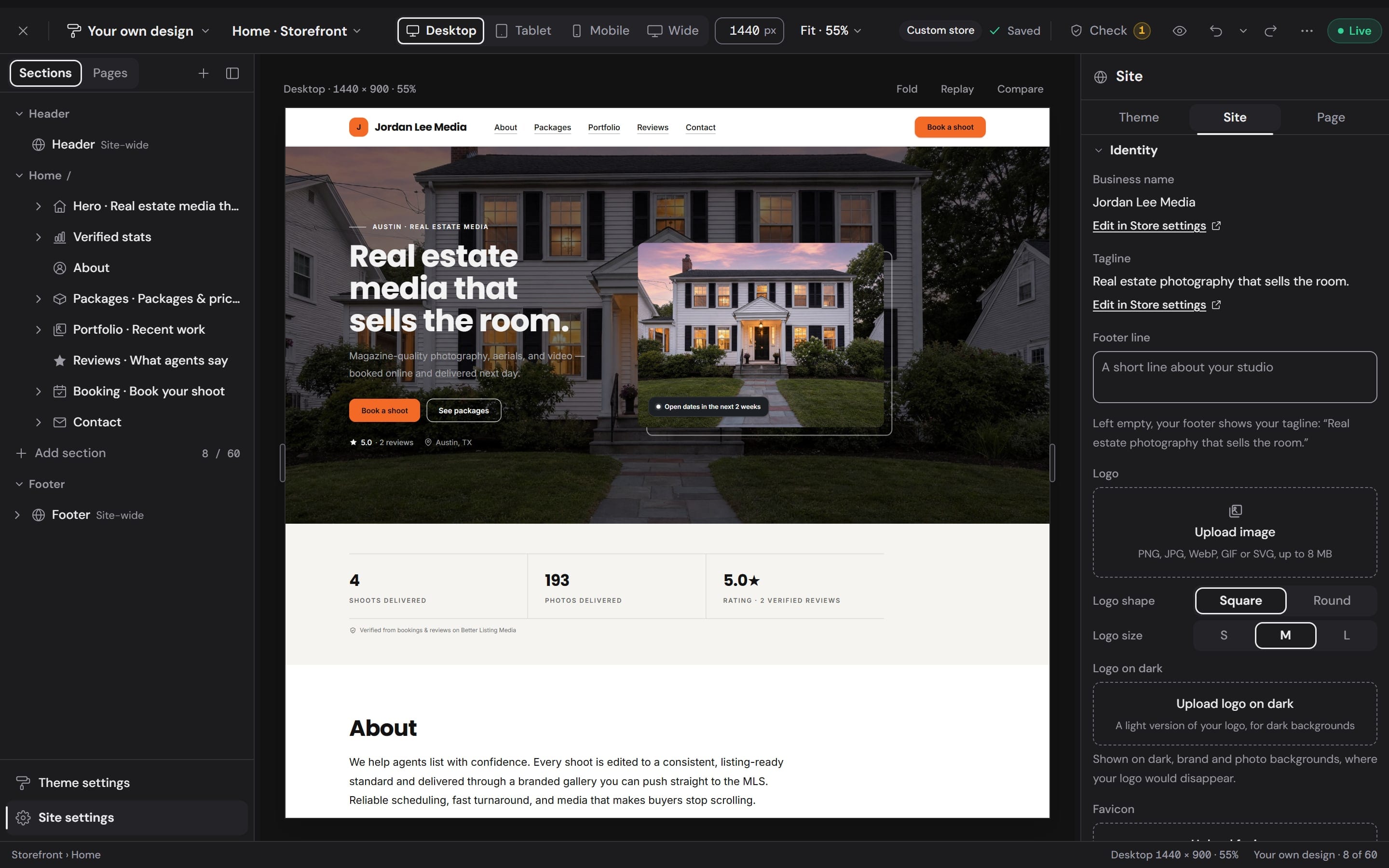Screen dimensions: 1389x868
Task: Toggle the sidebar panel layout icon
Action: [232, 73]
